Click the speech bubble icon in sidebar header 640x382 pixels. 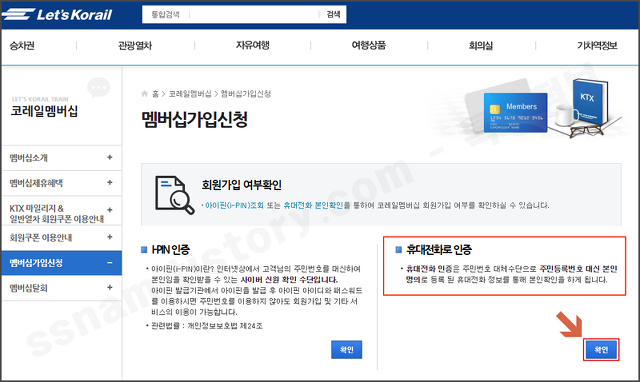99,87
